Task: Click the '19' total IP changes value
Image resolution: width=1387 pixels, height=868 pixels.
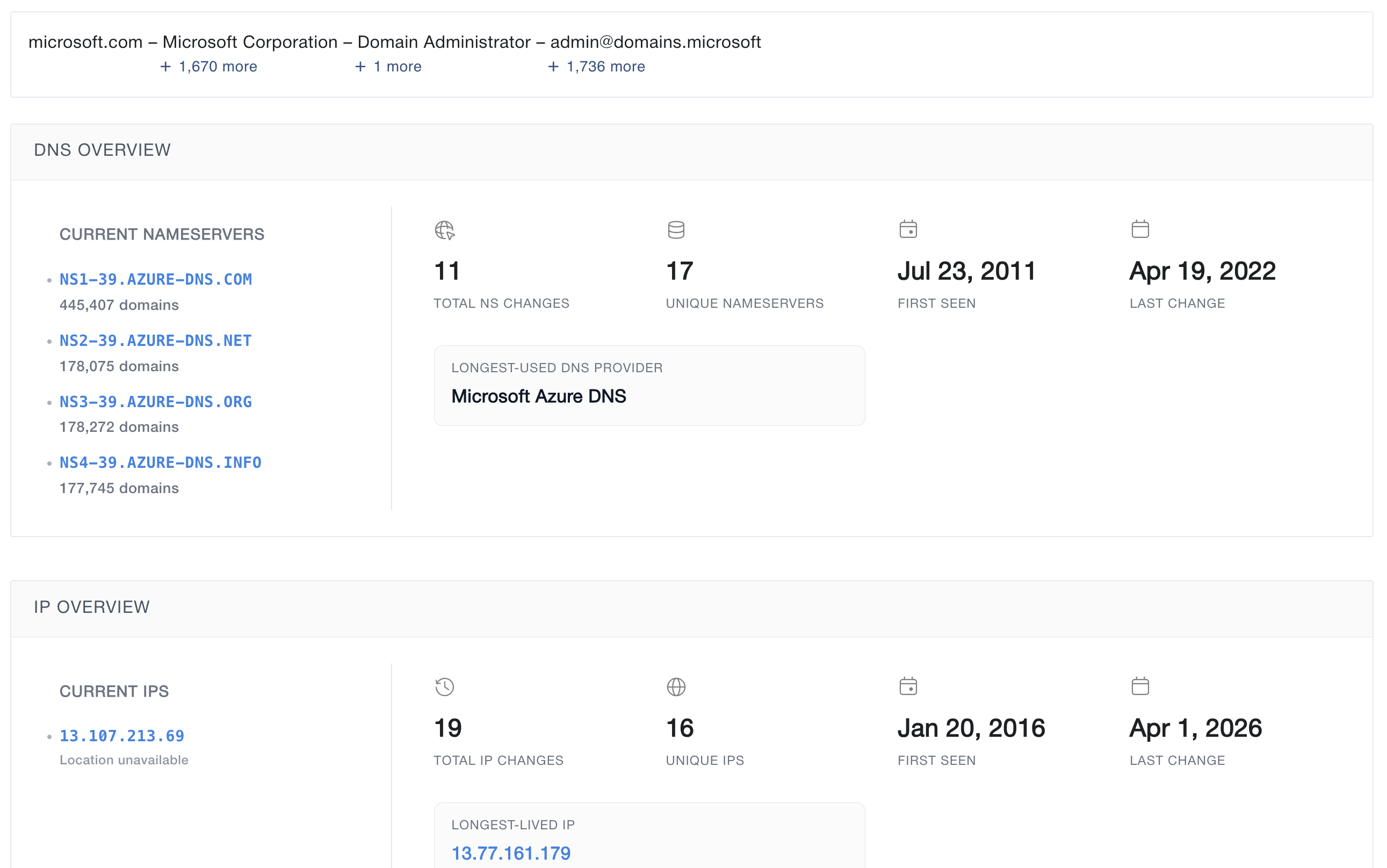Action: (x=448, y=728)
